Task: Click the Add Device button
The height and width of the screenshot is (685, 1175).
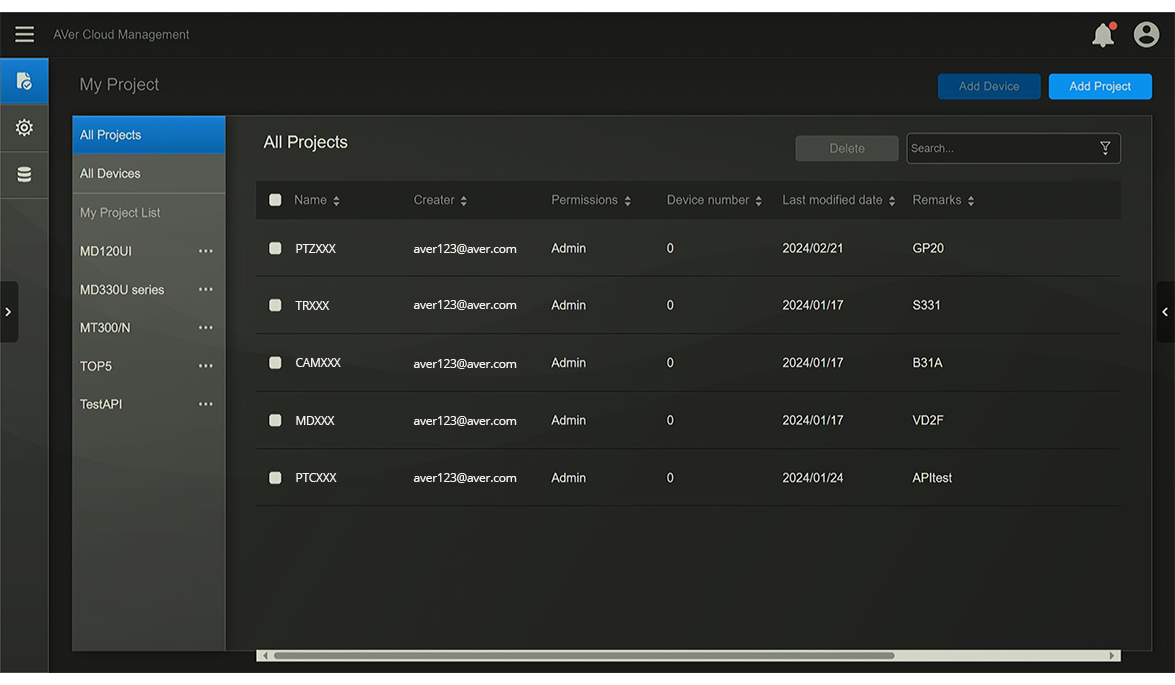Action: click(988, 86)
